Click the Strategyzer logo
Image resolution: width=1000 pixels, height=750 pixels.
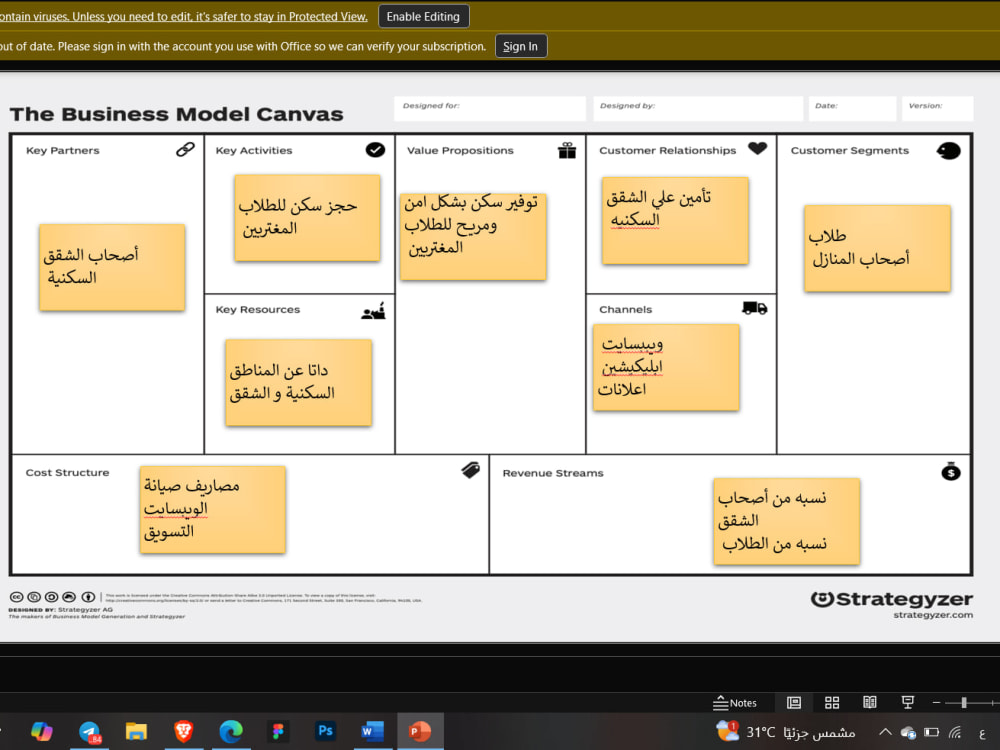(892, 599)
